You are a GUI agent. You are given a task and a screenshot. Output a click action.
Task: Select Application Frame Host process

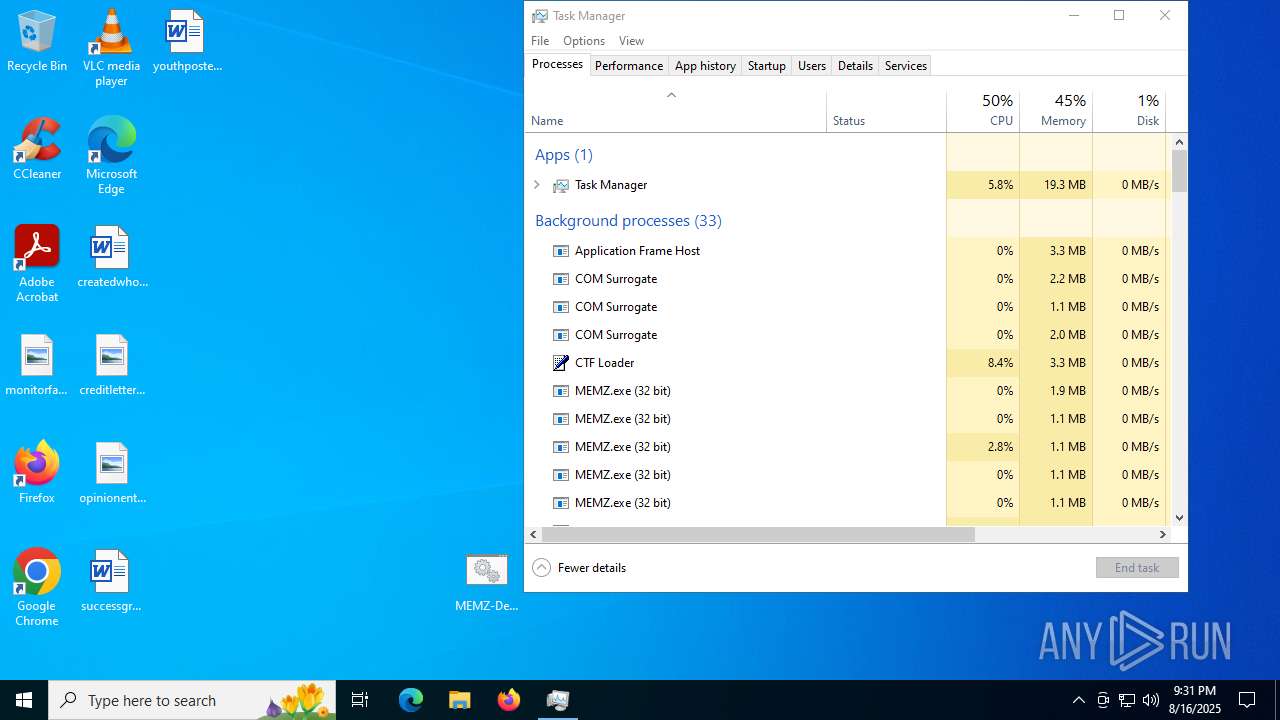click(846, 251)
